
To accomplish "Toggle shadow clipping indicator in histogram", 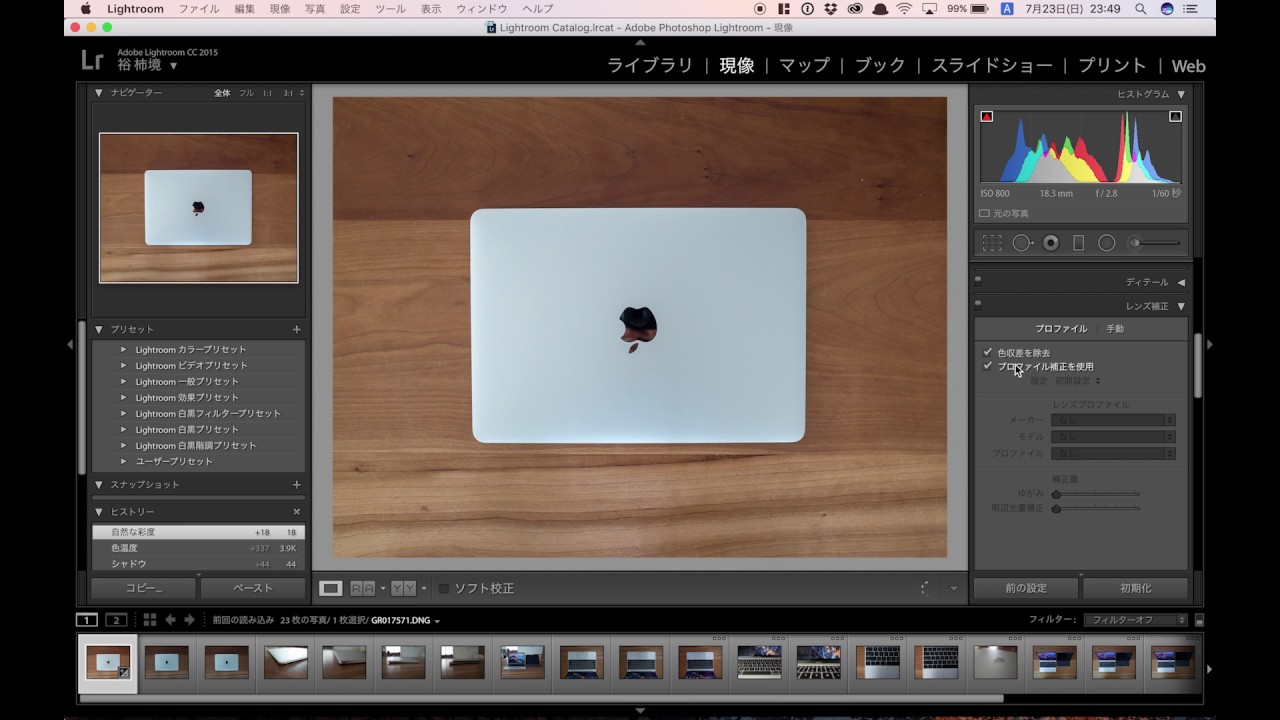I will click(987, 116).
